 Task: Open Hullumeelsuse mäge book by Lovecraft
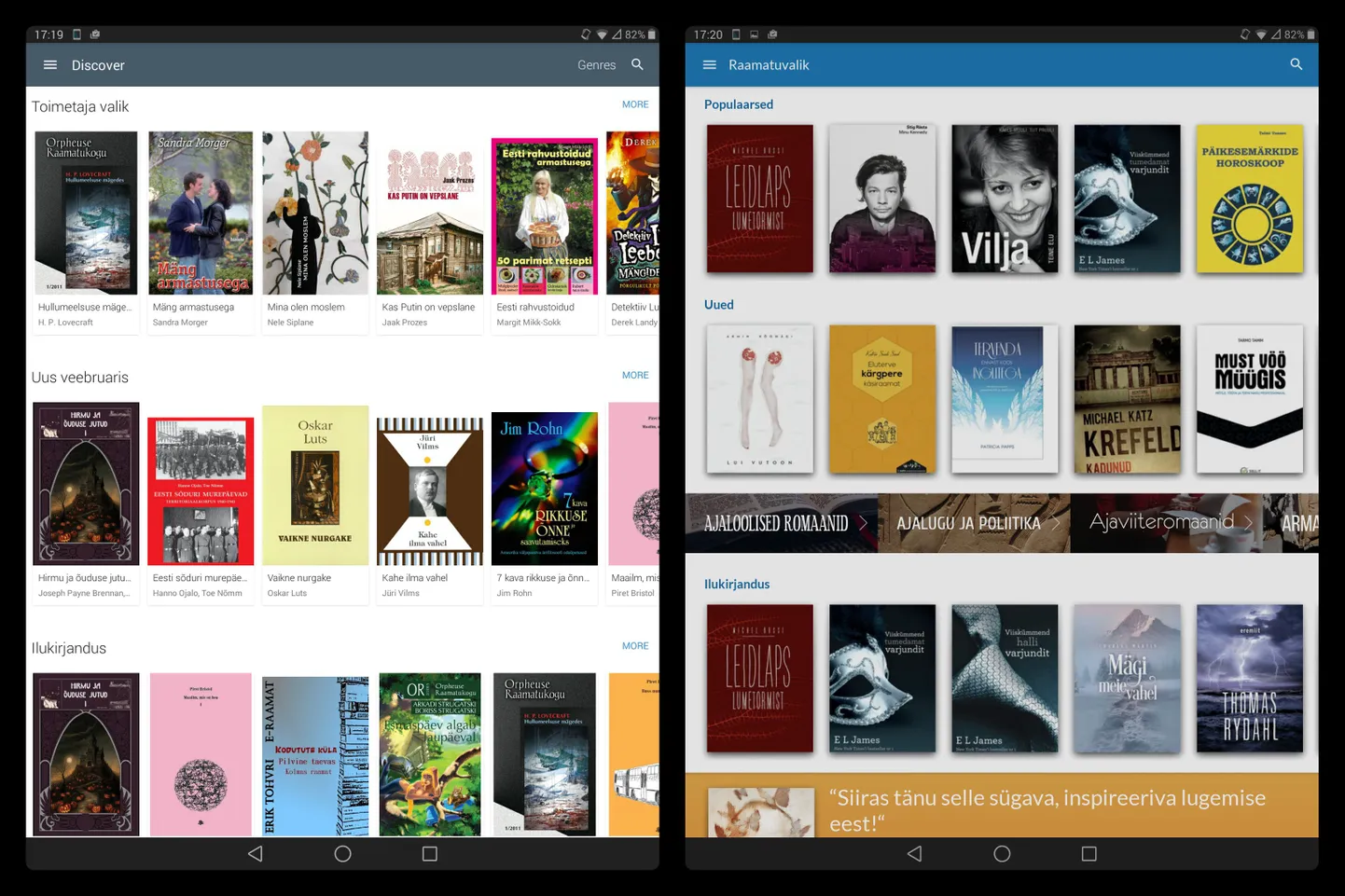coord(86,231)
